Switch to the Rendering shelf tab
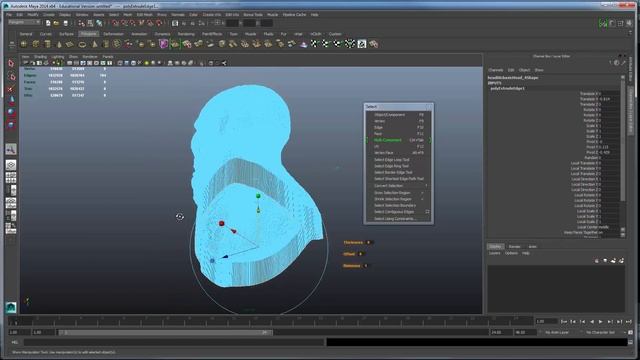The height and width of the screenshot is (360, 640). click(x=186, y=34)
